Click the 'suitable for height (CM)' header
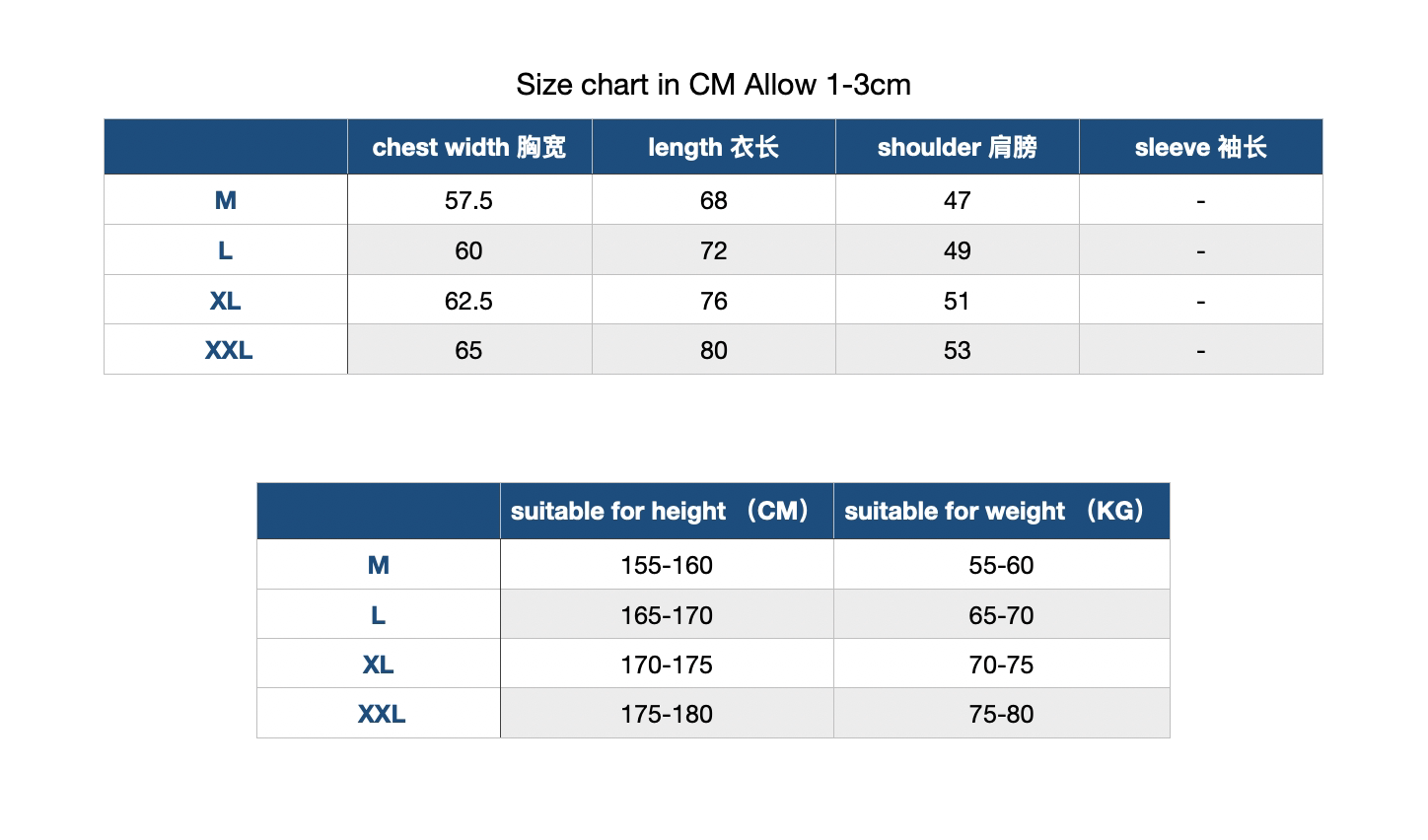This screenshot has width=1428, height=840. pyautogui.click(x=666, y=512)
